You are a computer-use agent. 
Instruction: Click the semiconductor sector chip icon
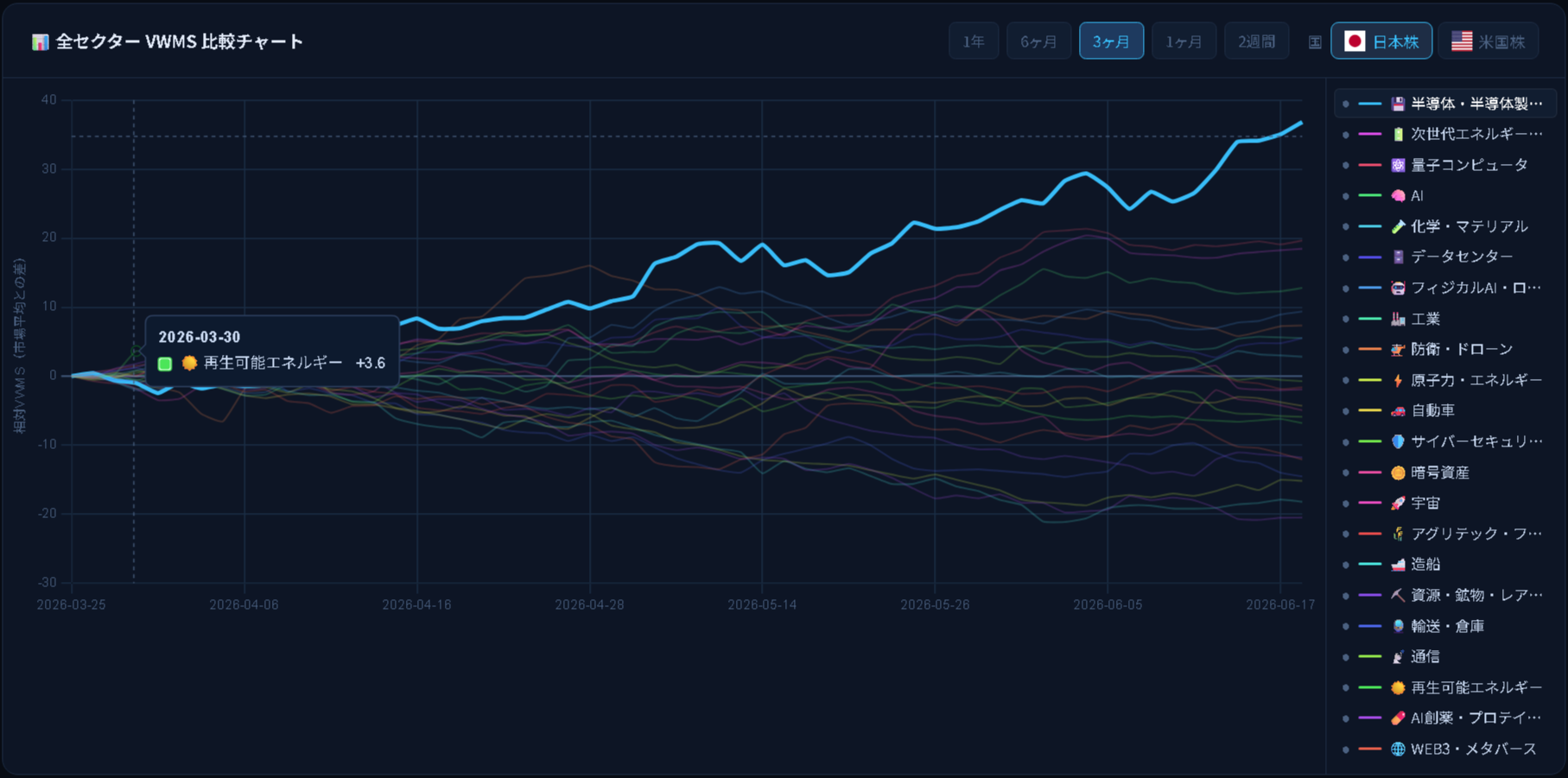coord(1398,104)
